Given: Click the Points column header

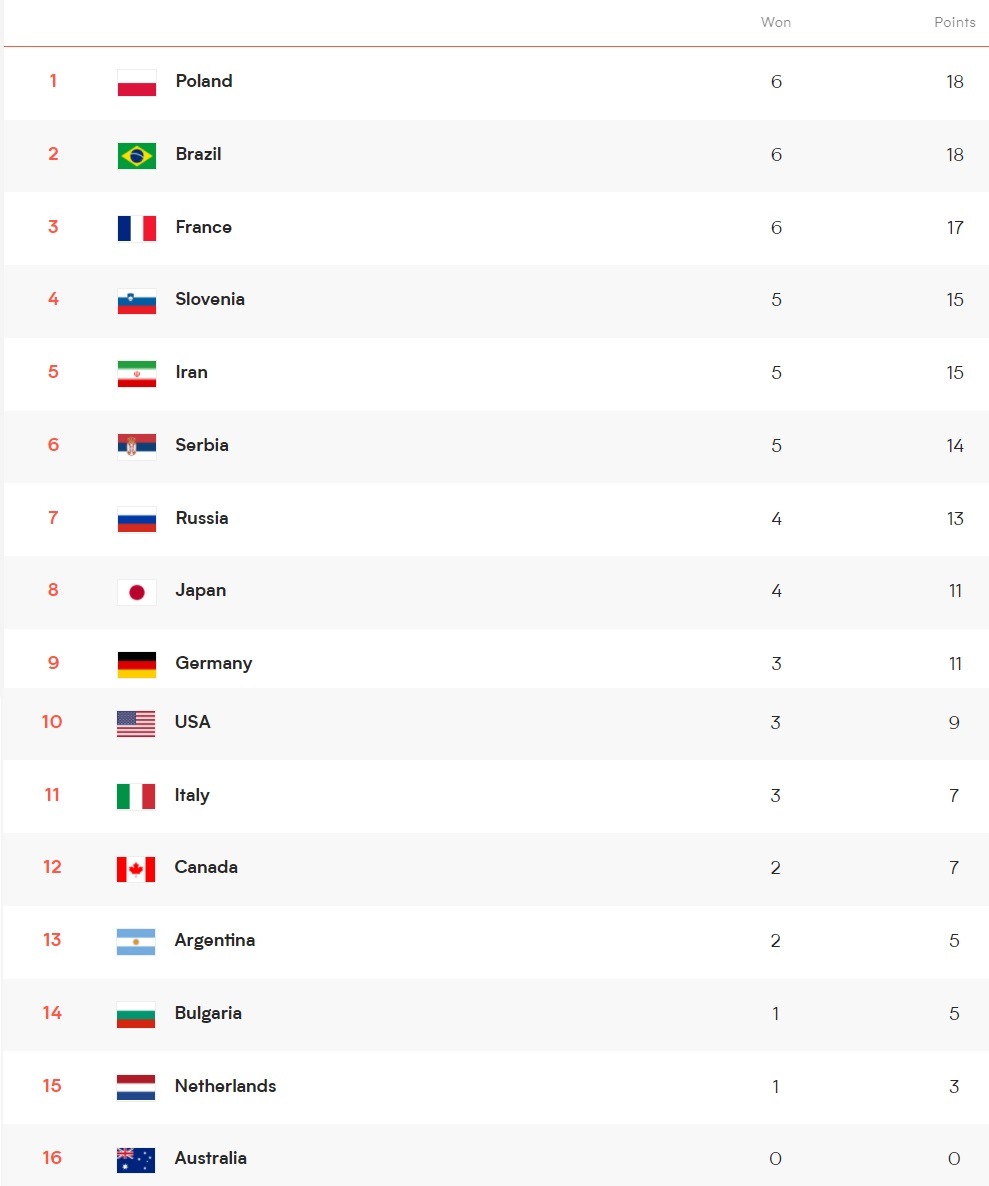Looking at the screenshot, I should [x=954, y=22].
